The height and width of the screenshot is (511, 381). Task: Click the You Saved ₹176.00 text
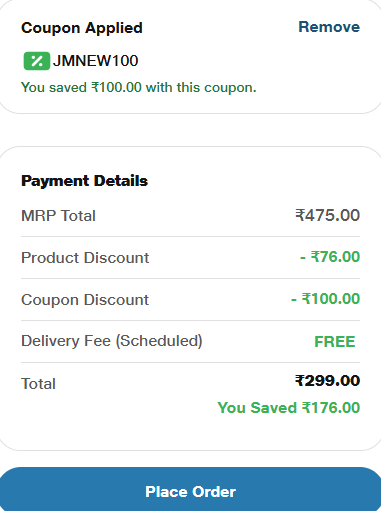[289, 408]
